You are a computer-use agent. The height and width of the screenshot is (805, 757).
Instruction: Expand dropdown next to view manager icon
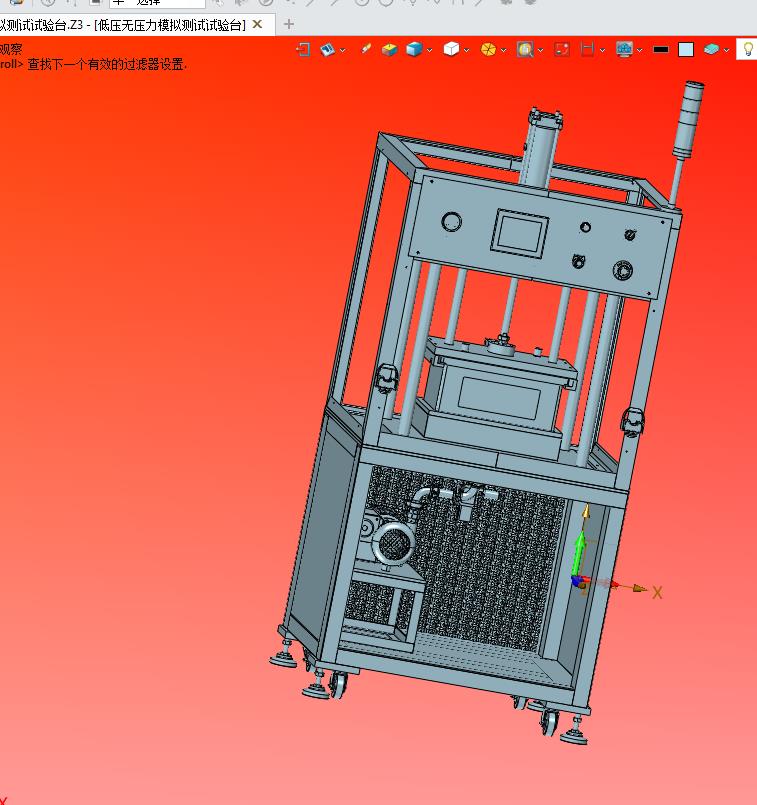[x=343, y=50]
